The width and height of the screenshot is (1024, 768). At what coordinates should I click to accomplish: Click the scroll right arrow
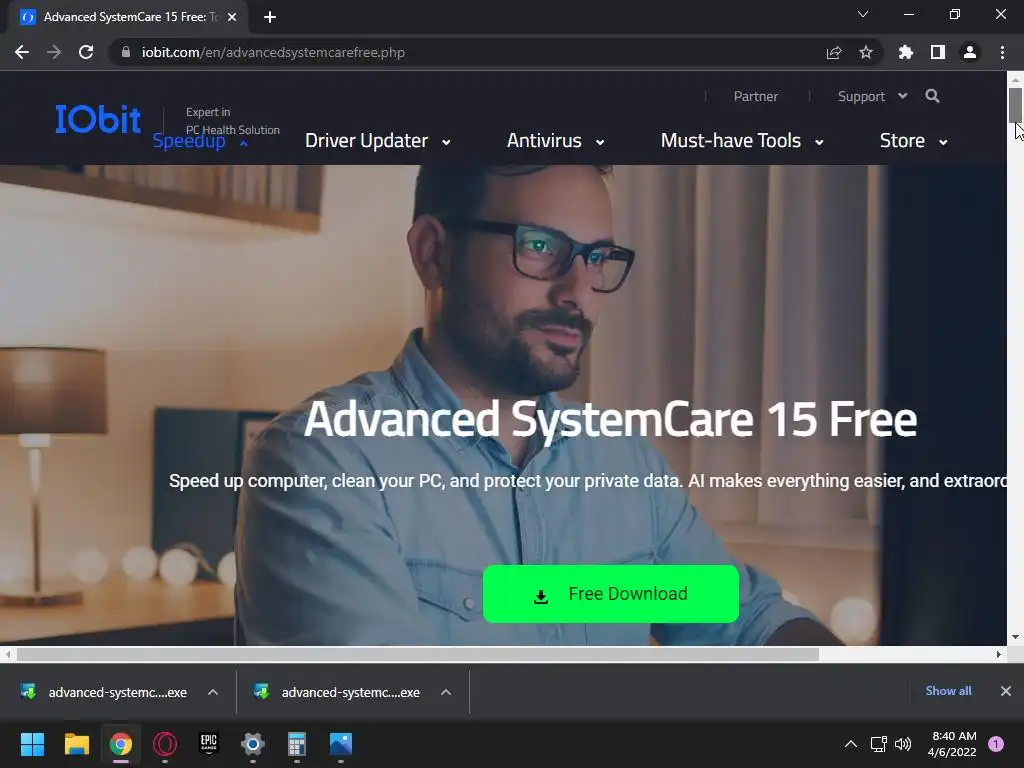[999, 654]
